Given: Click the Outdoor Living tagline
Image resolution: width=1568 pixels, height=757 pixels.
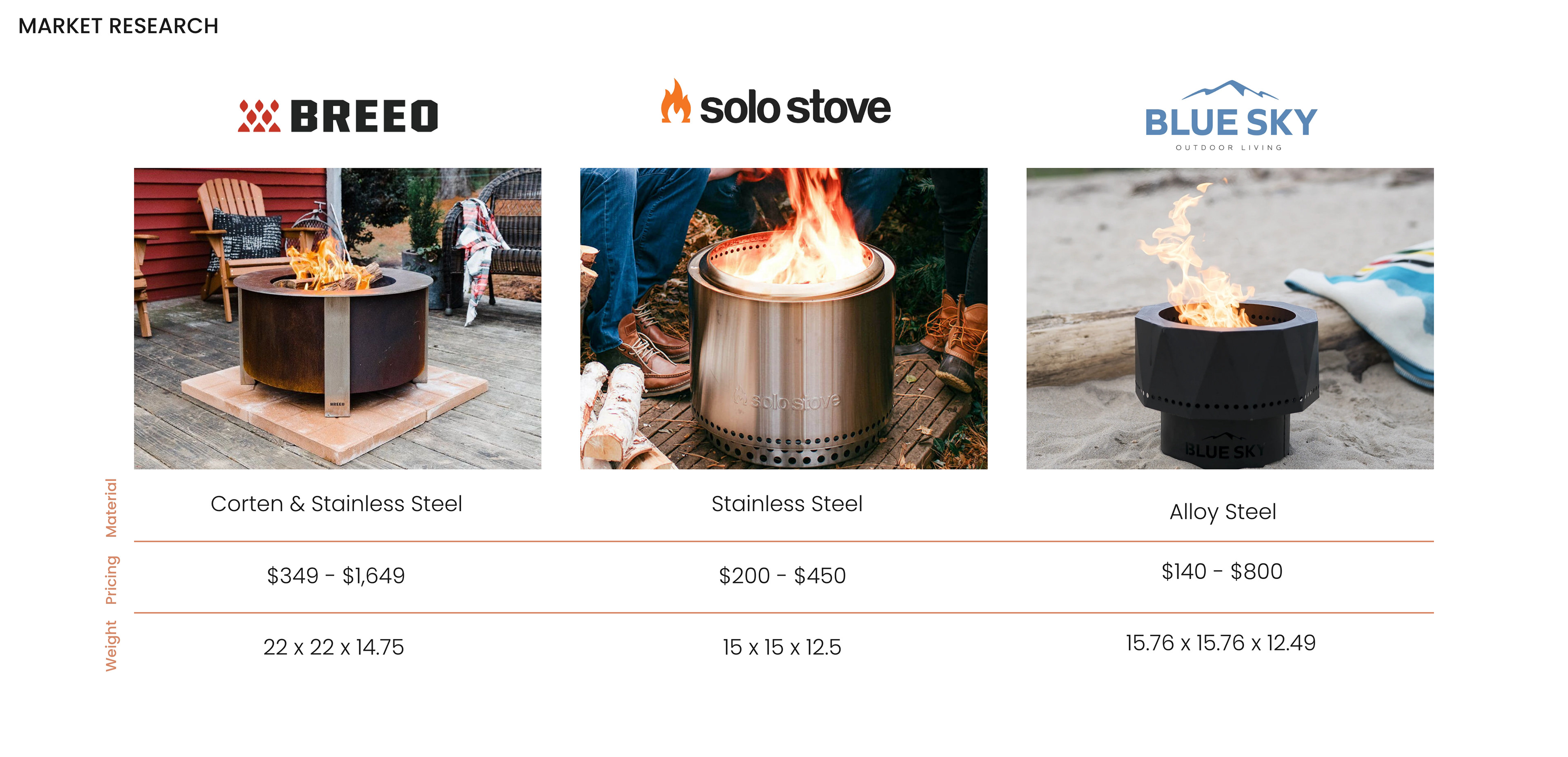Looking at the screenshot, I should 1229,148.
